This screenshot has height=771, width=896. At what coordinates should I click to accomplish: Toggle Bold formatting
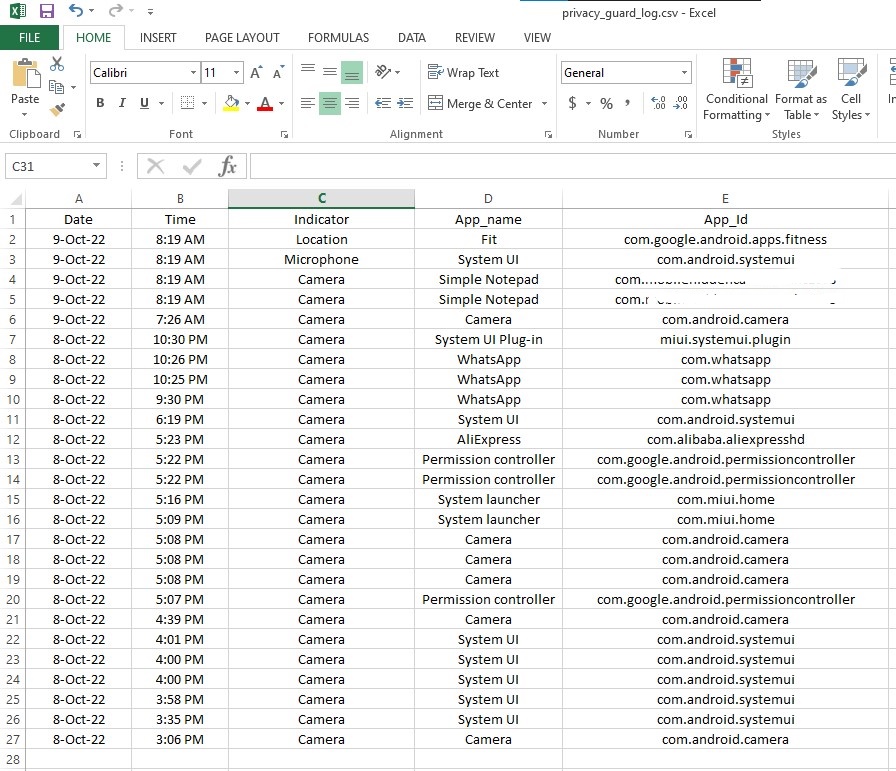(x=100, y=103)
